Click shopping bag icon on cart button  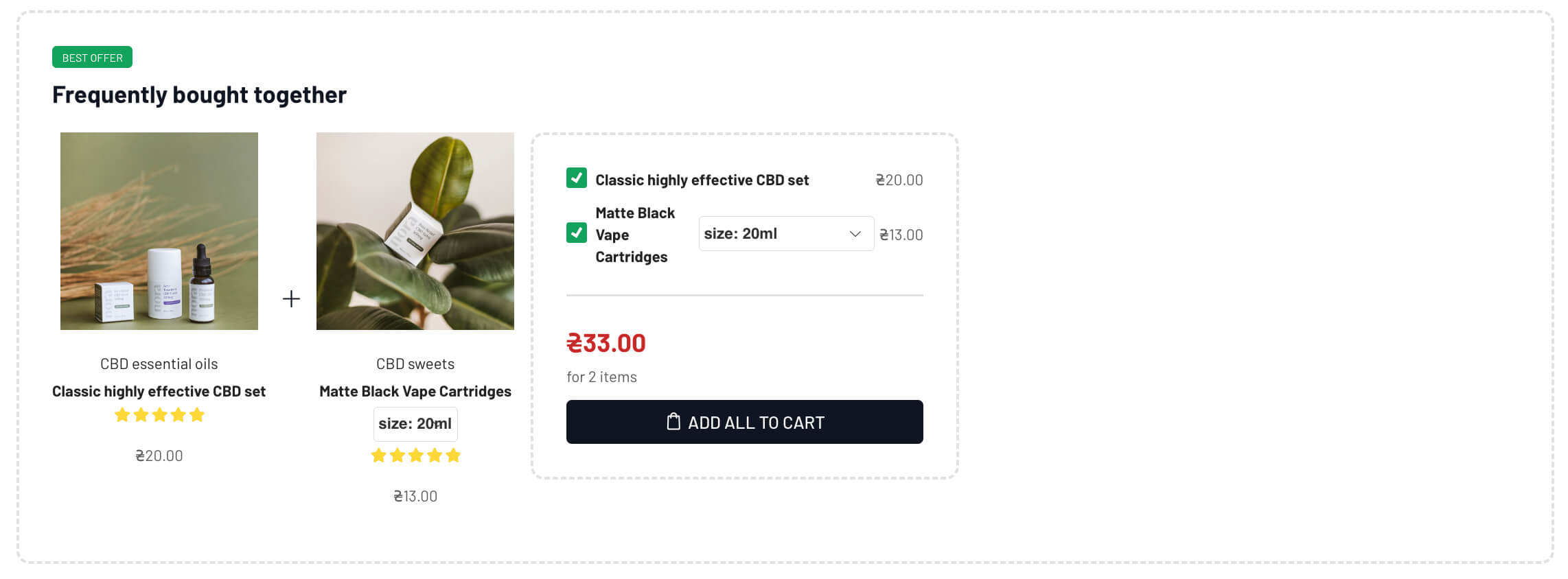673,422
